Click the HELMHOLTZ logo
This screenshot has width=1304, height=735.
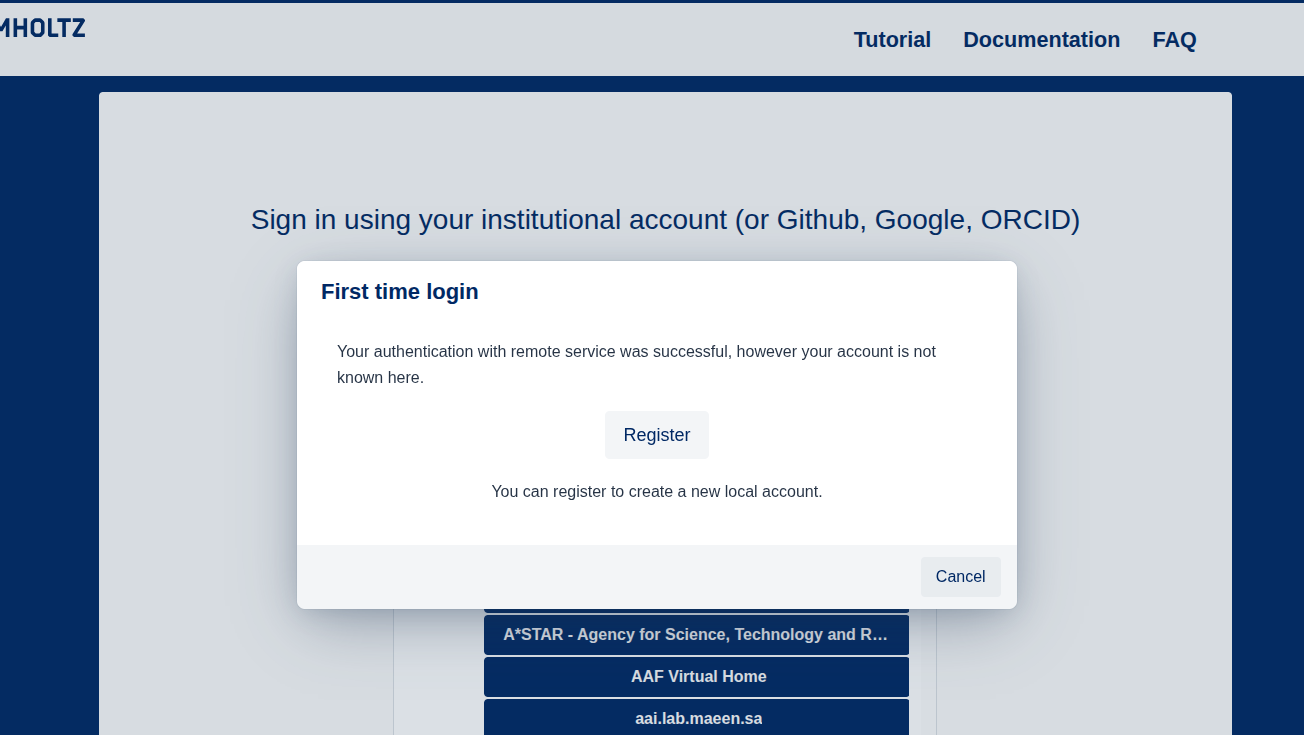pyautogui.click(x=42, y=28)
